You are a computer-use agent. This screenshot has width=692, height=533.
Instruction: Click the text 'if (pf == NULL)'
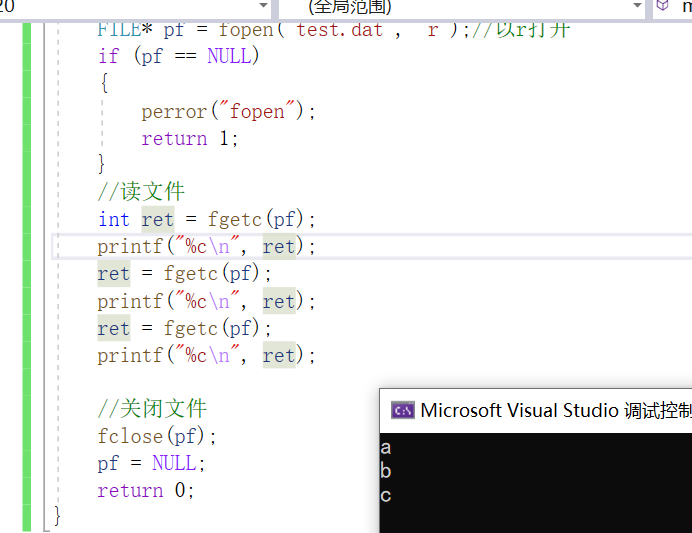pos(179,56)
